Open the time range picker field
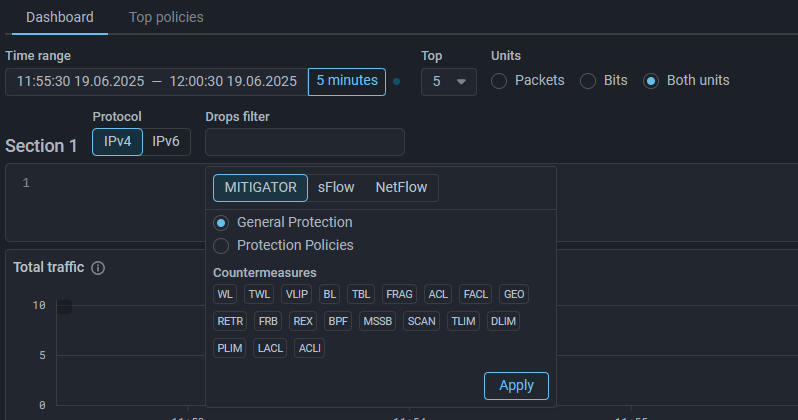 point(156,81)
